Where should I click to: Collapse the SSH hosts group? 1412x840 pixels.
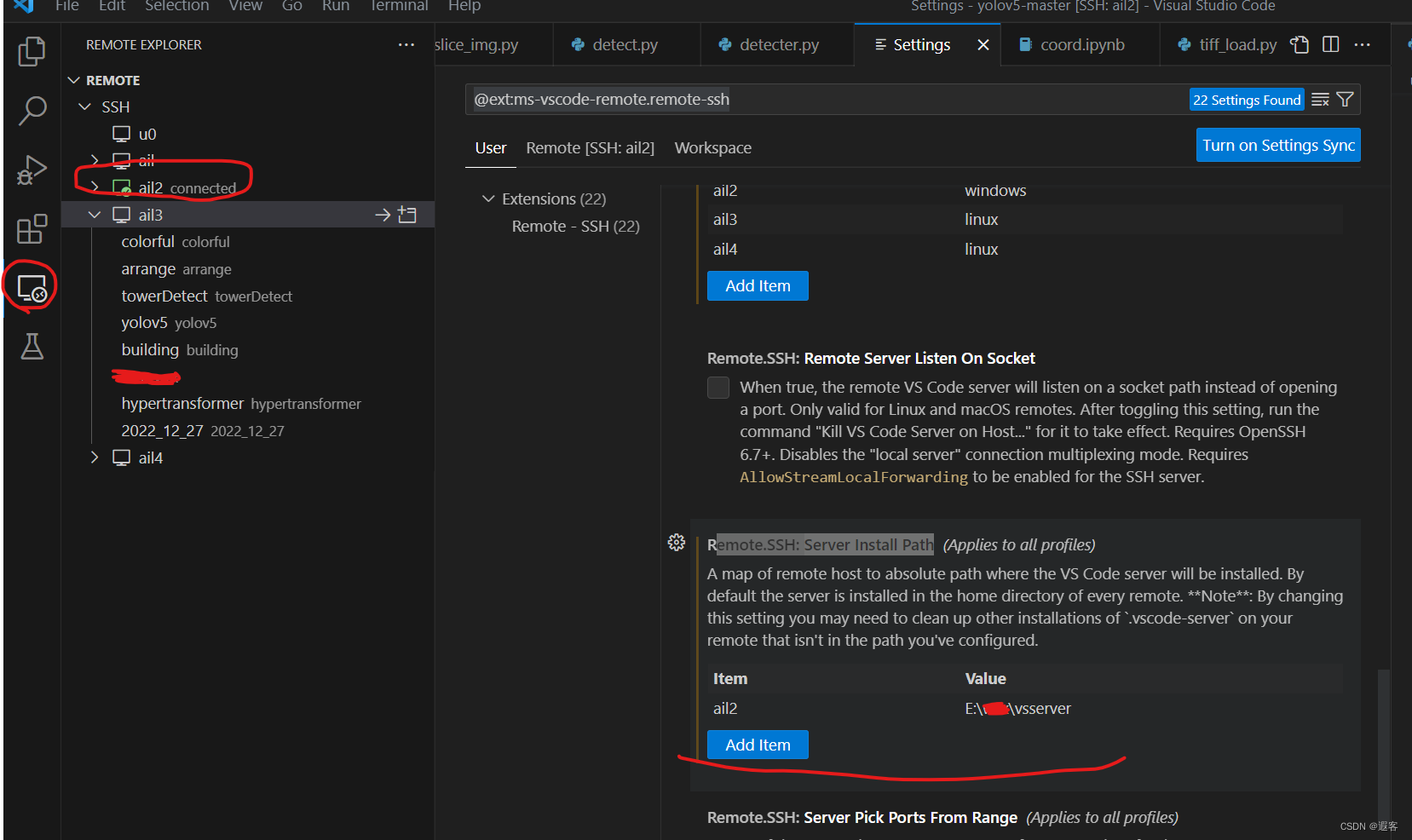click(84, 106)
